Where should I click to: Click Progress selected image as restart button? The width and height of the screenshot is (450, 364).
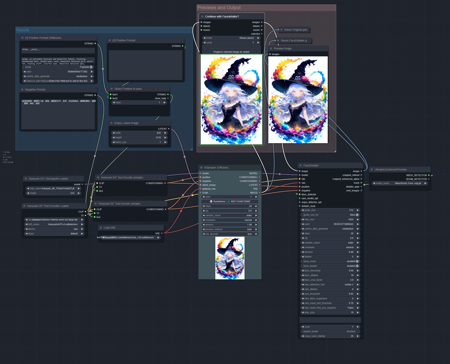[x=232, y=52]
